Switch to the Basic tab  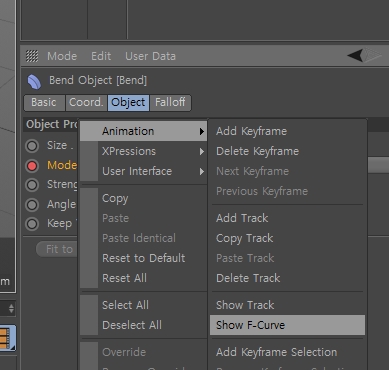pyautogui.click(x=44, y=102)
